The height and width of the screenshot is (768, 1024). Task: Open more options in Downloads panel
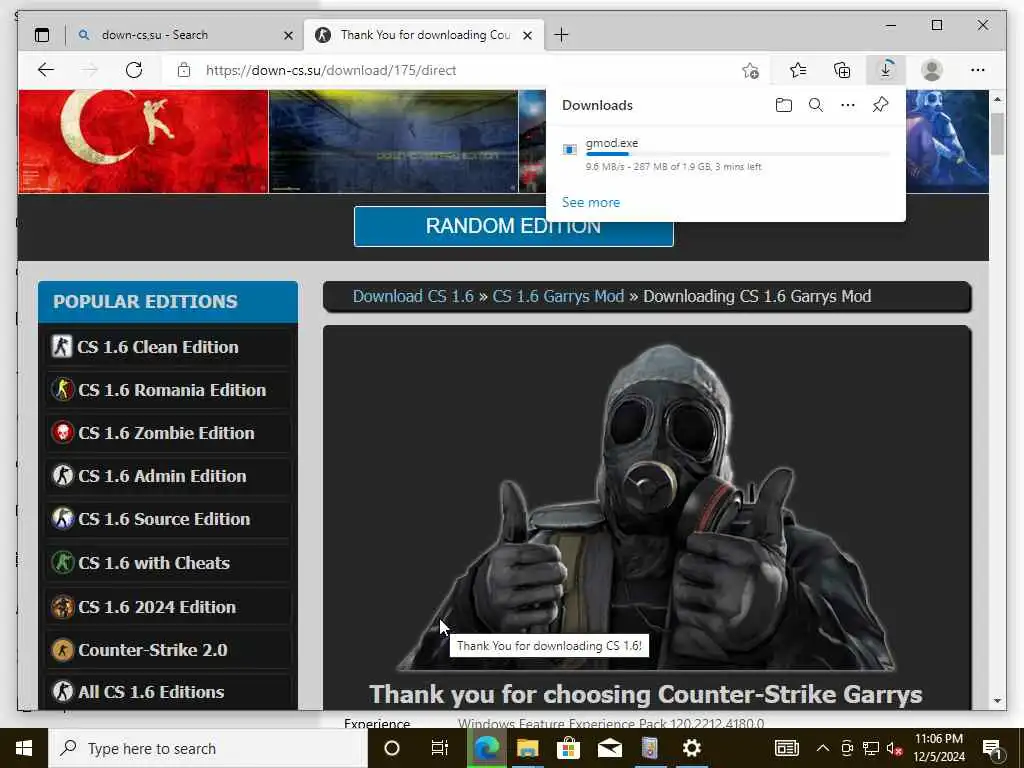(x=848, y=105)
